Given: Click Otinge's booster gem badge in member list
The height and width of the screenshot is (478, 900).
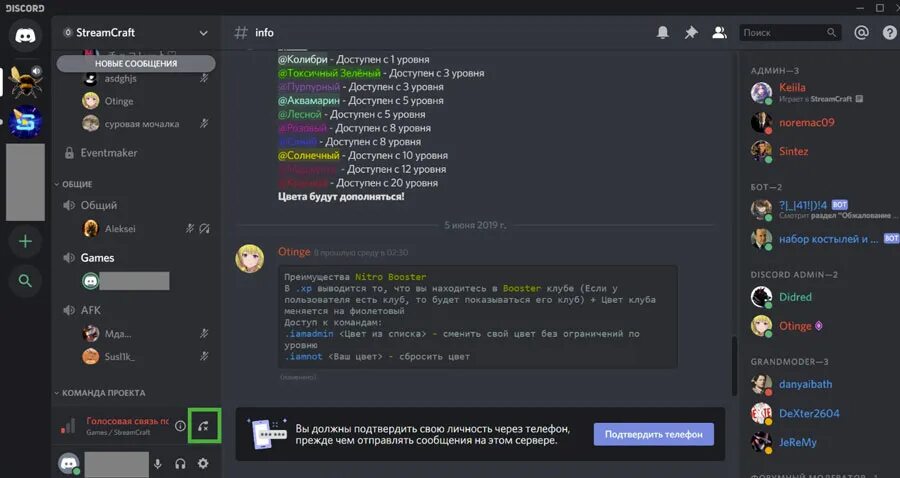Looking at the screenshot, I should coord(819,326).
